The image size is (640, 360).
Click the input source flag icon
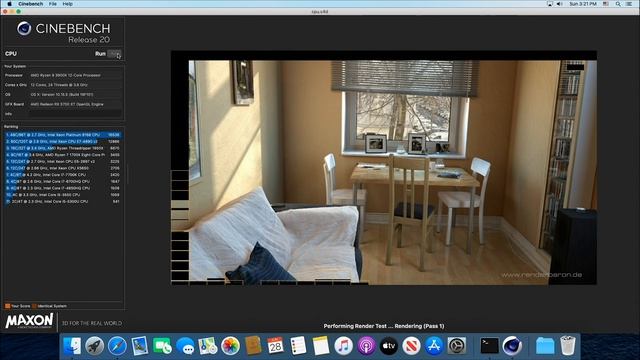(x=606, y=4)
